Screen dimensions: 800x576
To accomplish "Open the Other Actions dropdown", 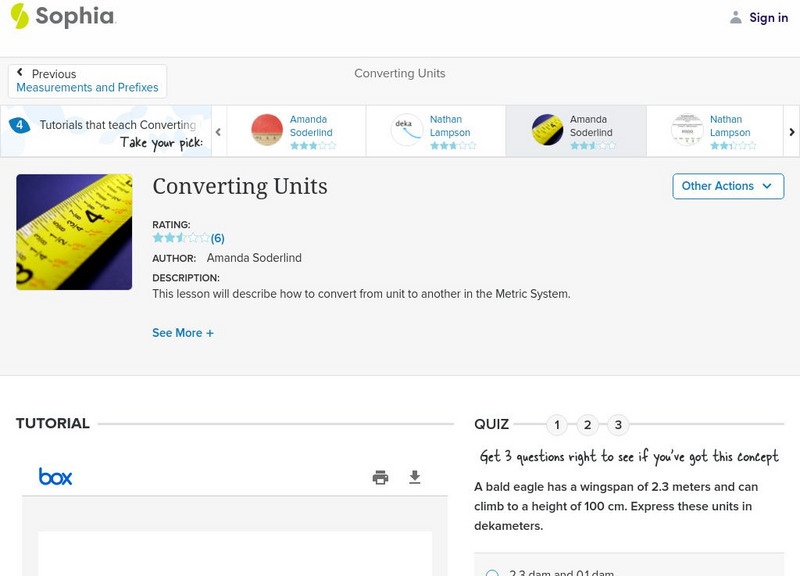I will 727,186.
